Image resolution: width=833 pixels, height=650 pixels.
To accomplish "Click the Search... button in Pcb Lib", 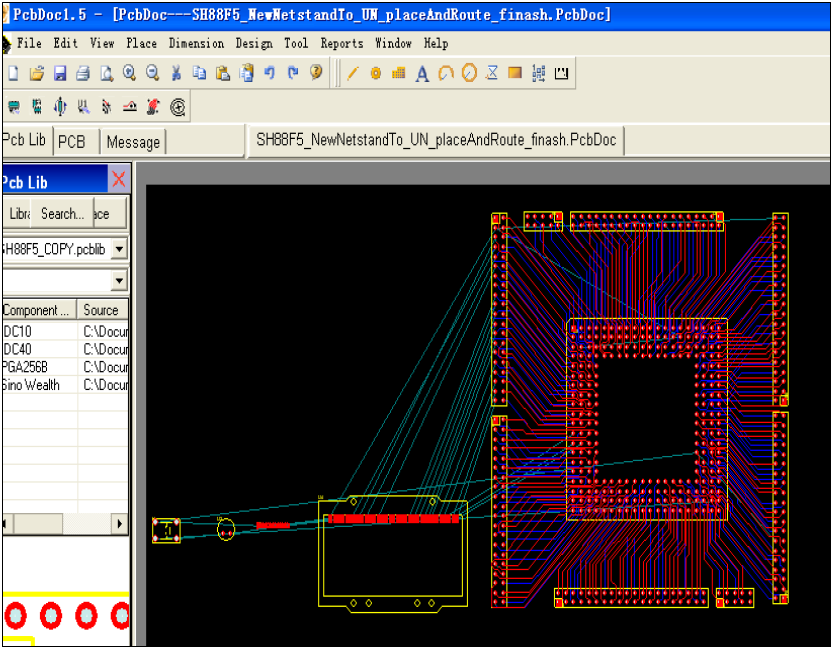I will [x=62, y=214].
